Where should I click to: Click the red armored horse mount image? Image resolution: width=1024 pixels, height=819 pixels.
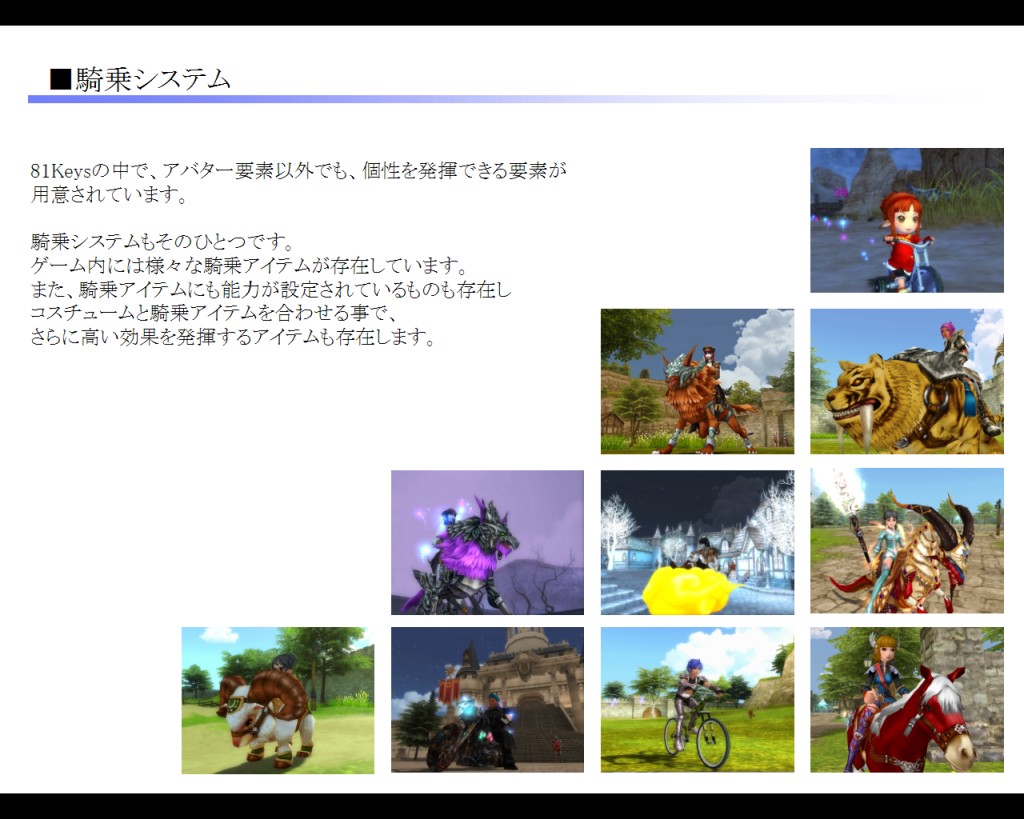(x=906, y=700)
